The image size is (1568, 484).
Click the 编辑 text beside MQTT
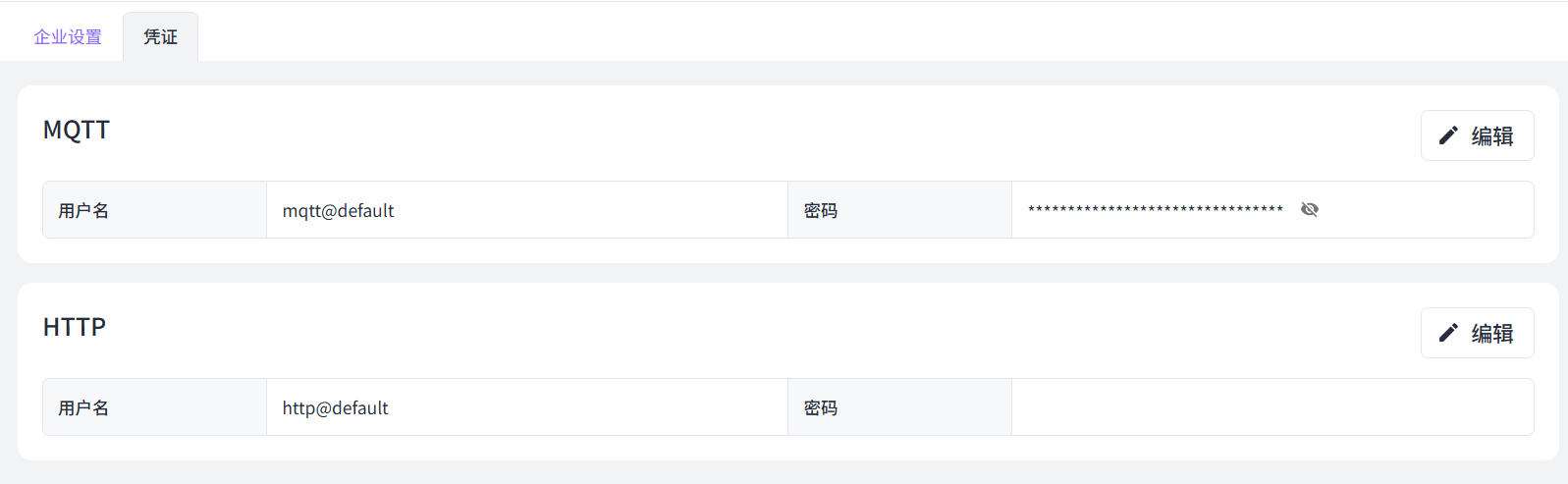coord(1492,135)
